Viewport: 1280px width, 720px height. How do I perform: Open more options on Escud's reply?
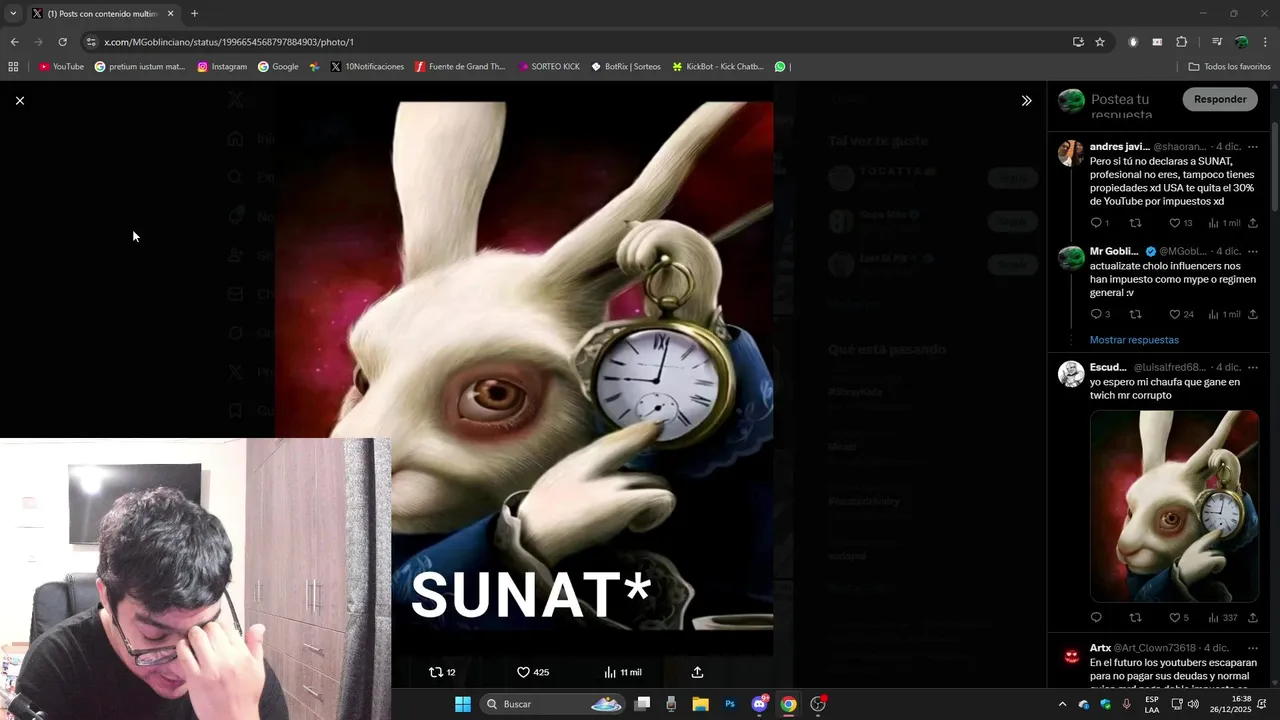tap(1252, 367)
